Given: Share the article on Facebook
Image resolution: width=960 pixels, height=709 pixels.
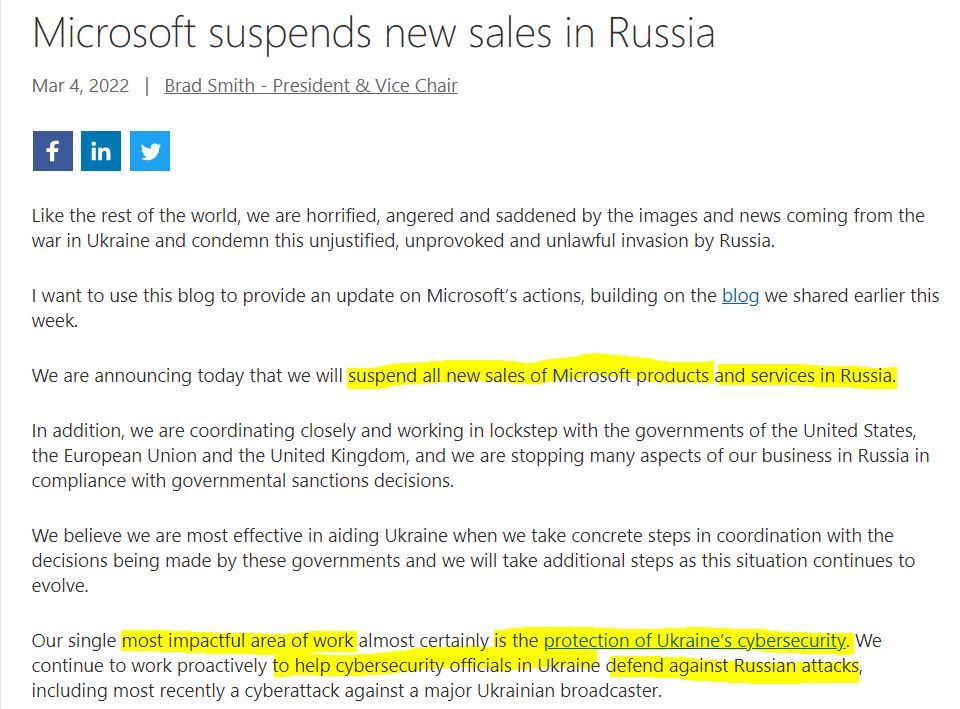Looking at the screenshot, I should click(52, 151).
